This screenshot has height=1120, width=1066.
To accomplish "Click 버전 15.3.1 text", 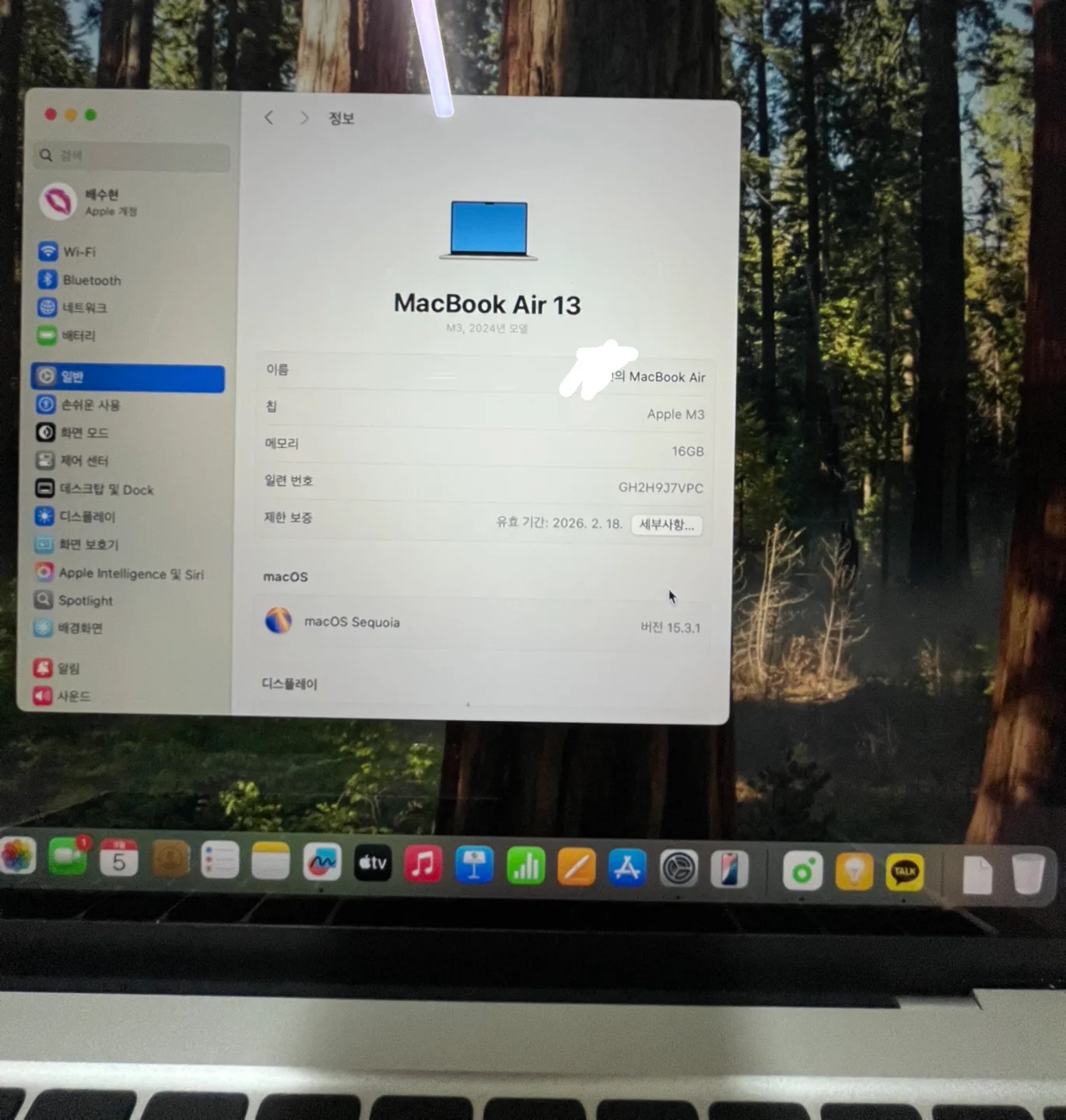I will (671, 627).
